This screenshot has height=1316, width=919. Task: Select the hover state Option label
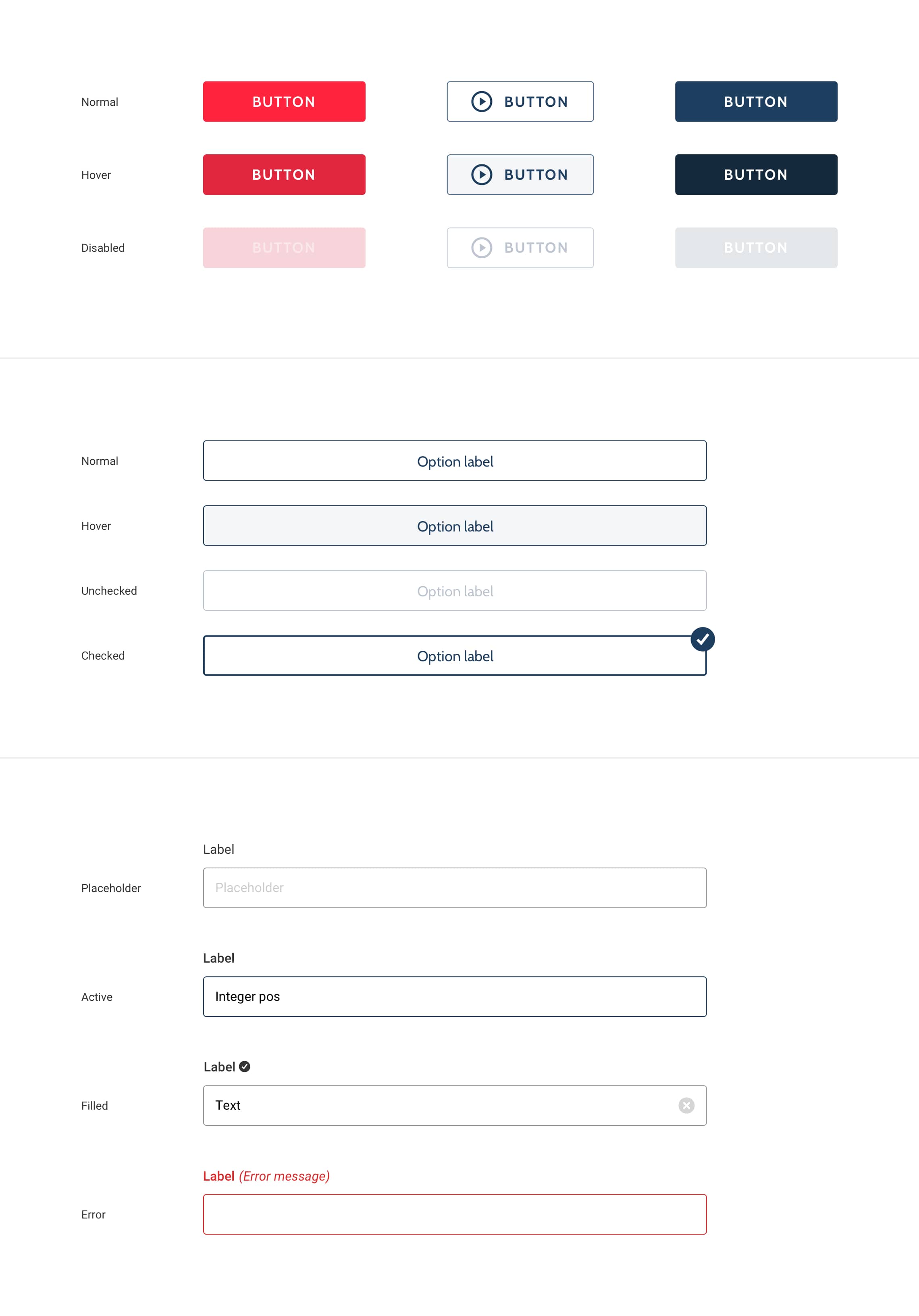(455, 525)
